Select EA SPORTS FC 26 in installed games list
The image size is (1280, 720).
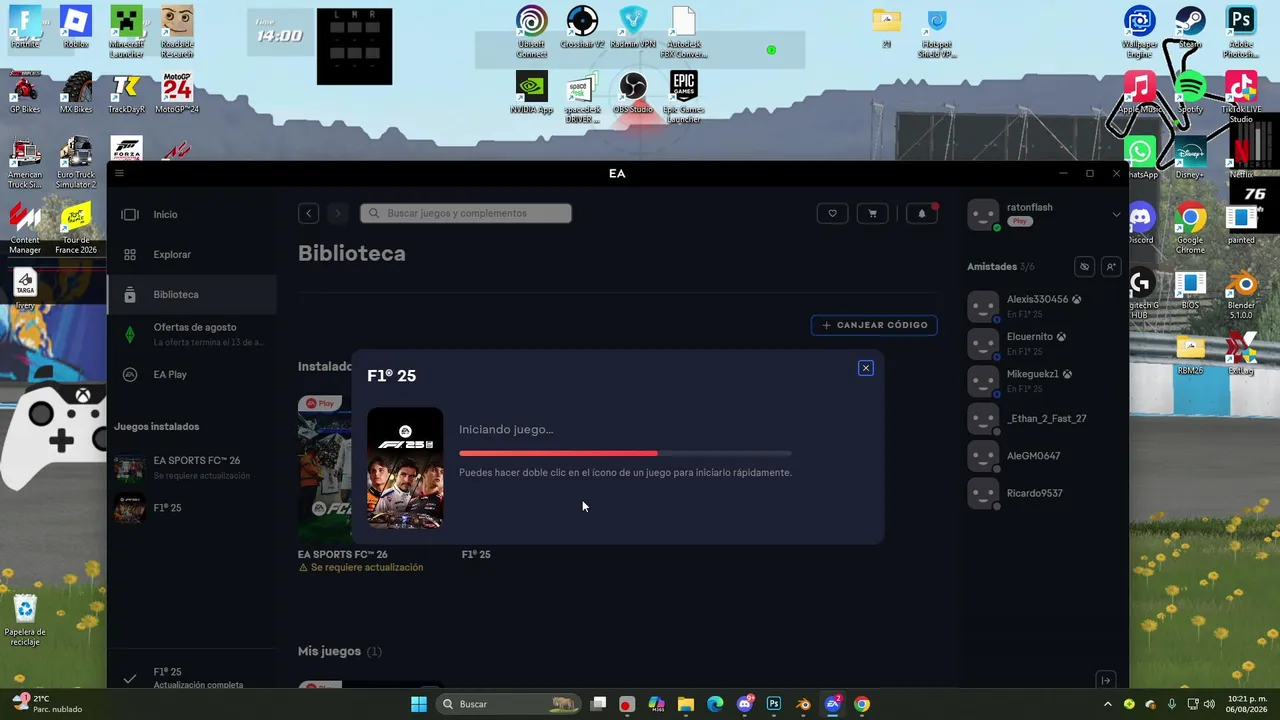(192, 467)
